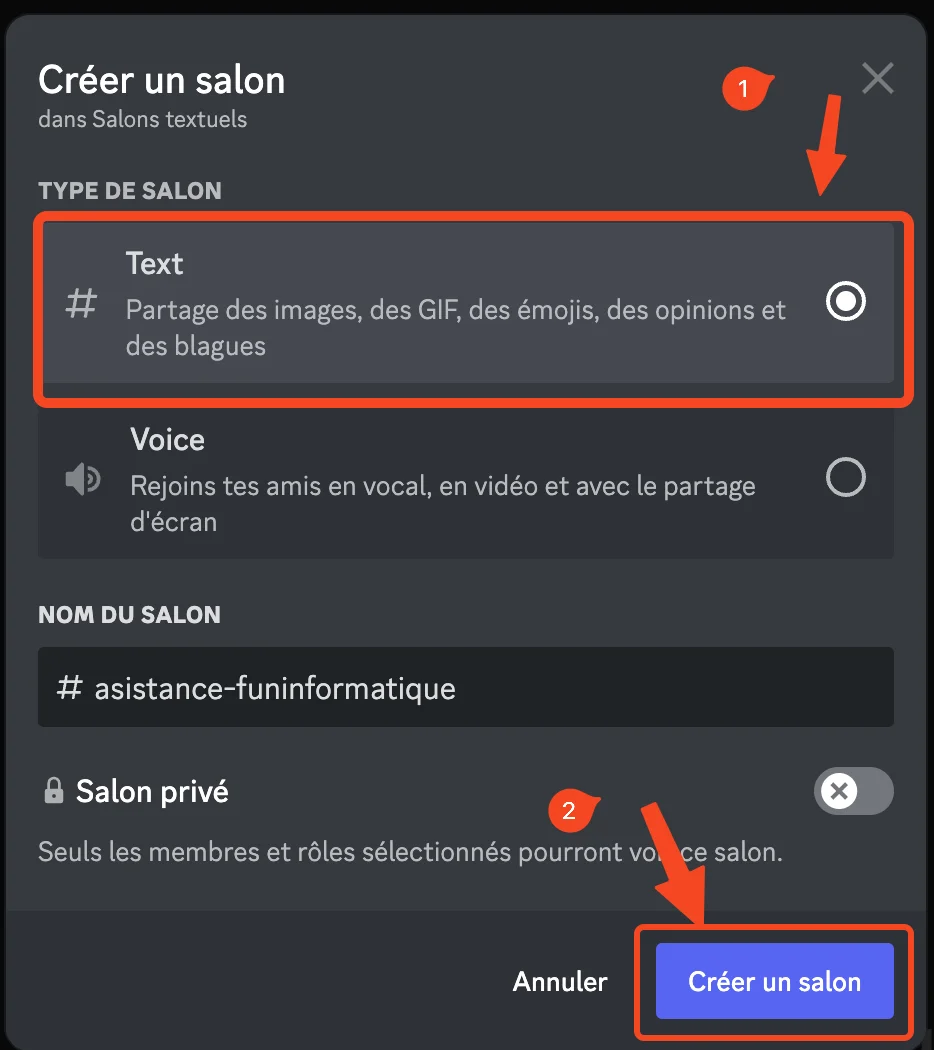Click the Voice option description text

[443, 504]
